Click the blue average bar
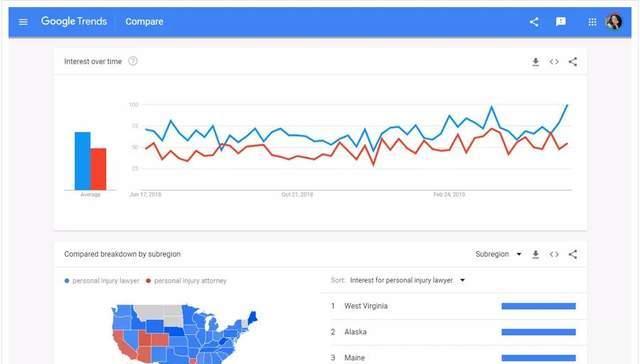 tap(82, 161)
